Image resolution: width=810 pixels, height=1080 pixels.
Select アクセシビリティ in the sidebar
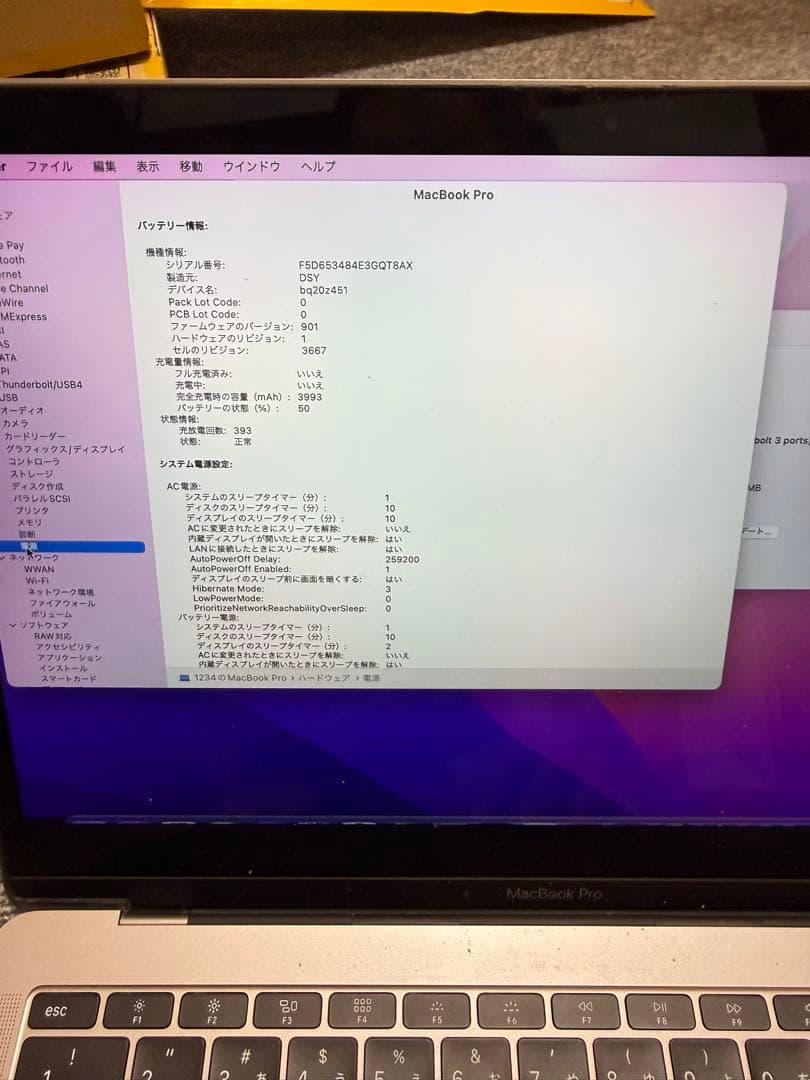[x=68, y=647]
